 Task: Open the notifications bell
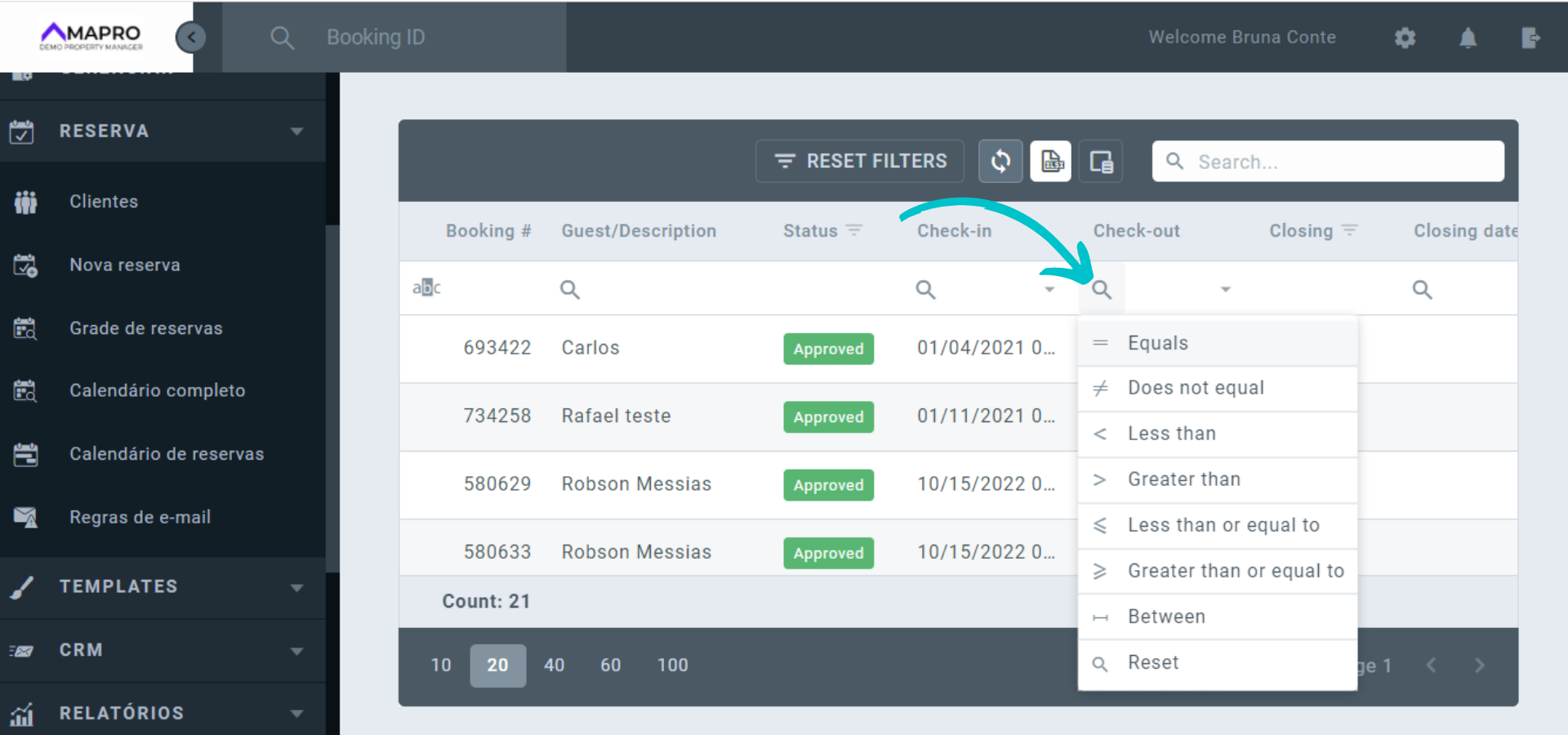point(1468,38)
